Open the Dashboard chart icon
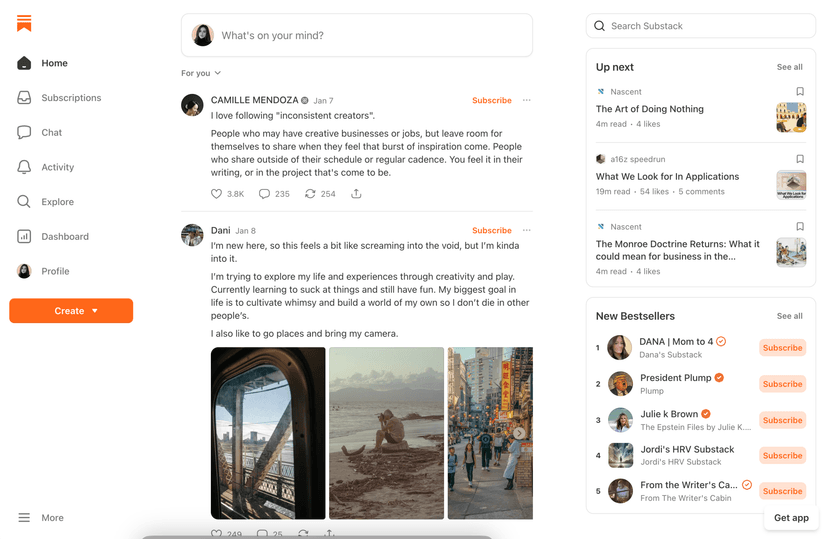The image size is (828, 539). [24, 237]
